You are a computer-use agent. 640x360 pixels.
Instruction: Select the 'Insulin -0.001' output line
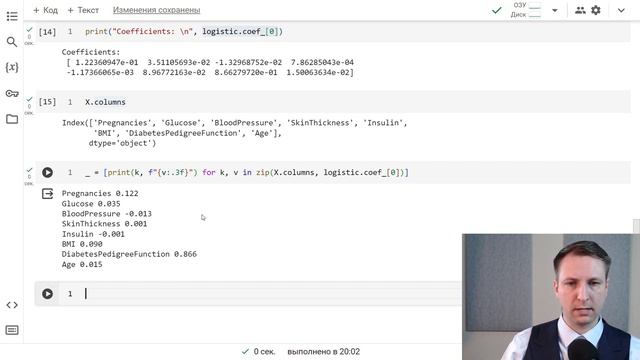[93, 234]
